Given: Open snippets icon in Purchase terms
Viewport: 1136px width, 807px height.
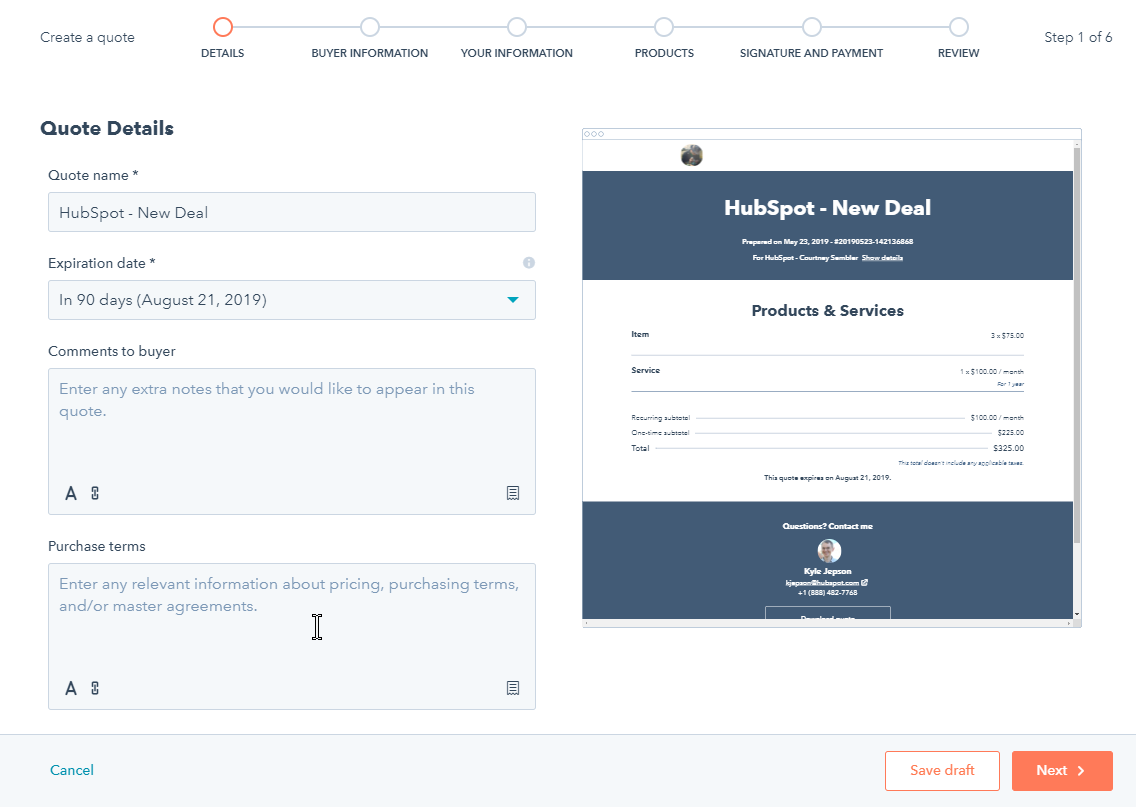Looking at the screenshot, I should [513, 688].
